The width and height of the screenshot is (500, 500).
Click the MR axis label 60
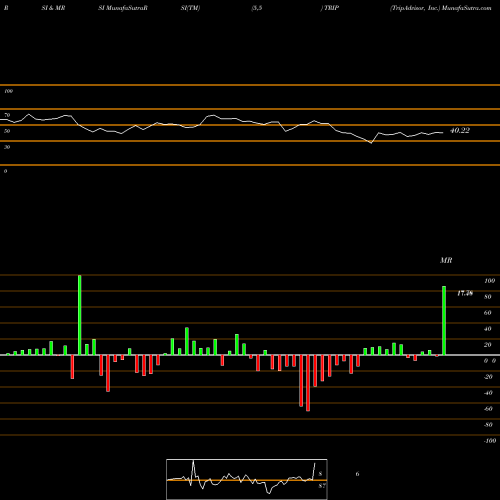point(487,313)
